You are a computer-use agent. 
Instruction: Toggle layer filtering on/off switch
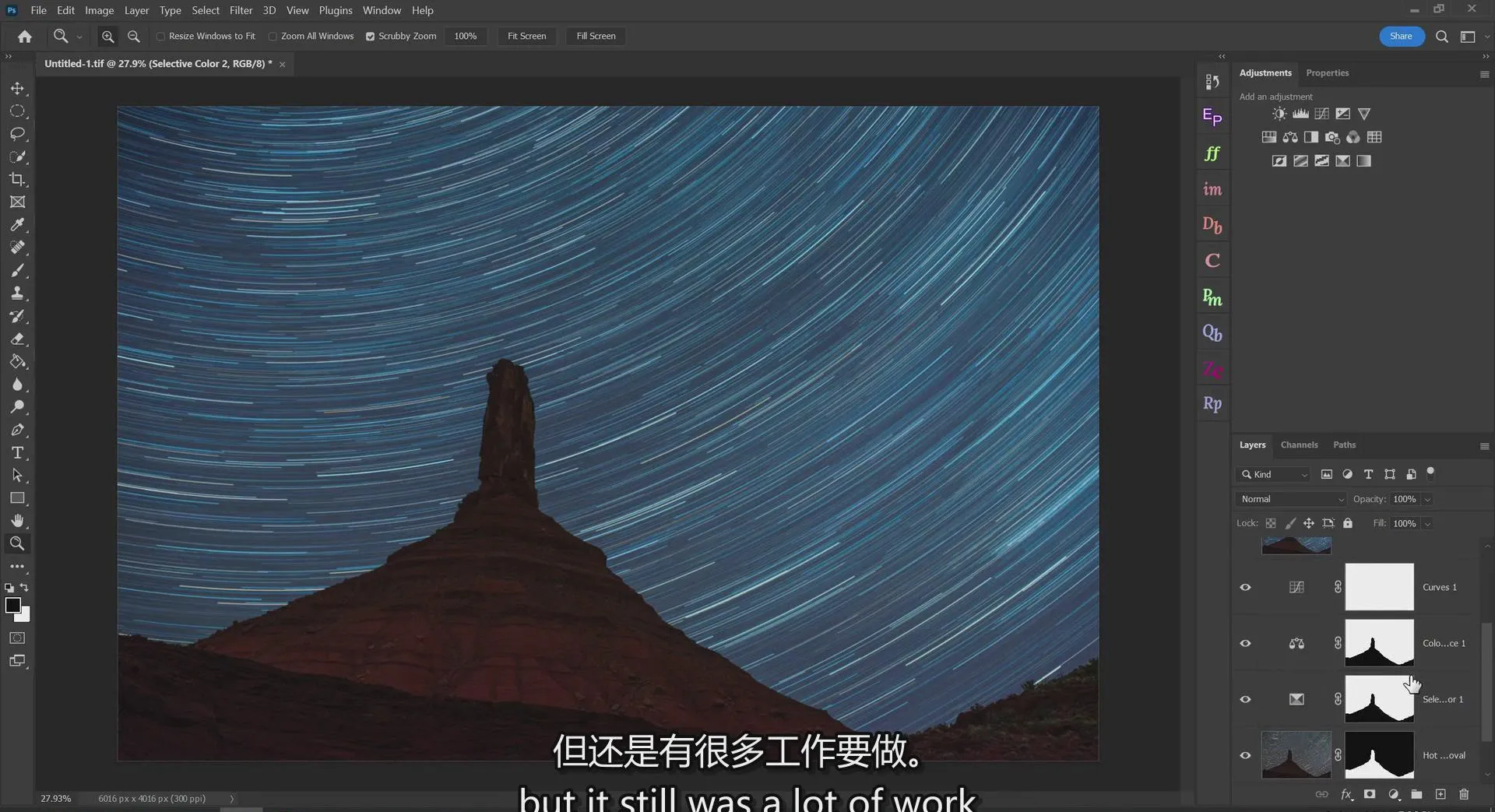(x=1430, y=473)
